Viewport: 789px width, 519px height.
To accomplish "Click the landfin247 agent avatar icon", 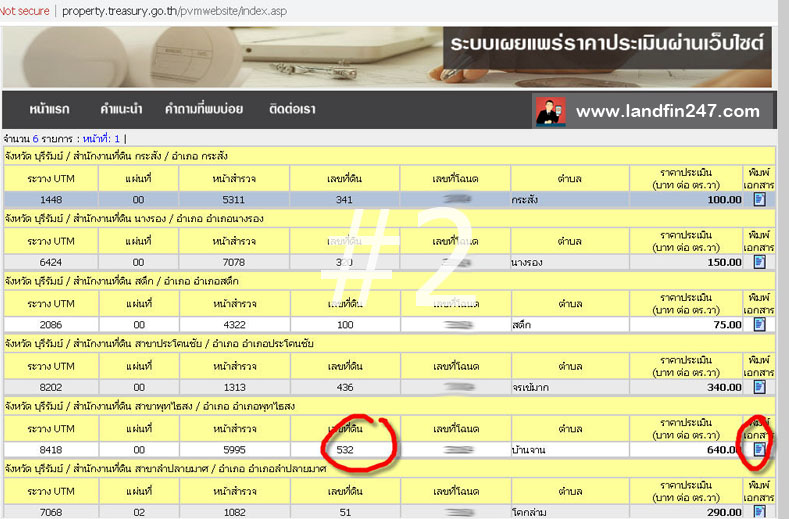I will [550, 111].
